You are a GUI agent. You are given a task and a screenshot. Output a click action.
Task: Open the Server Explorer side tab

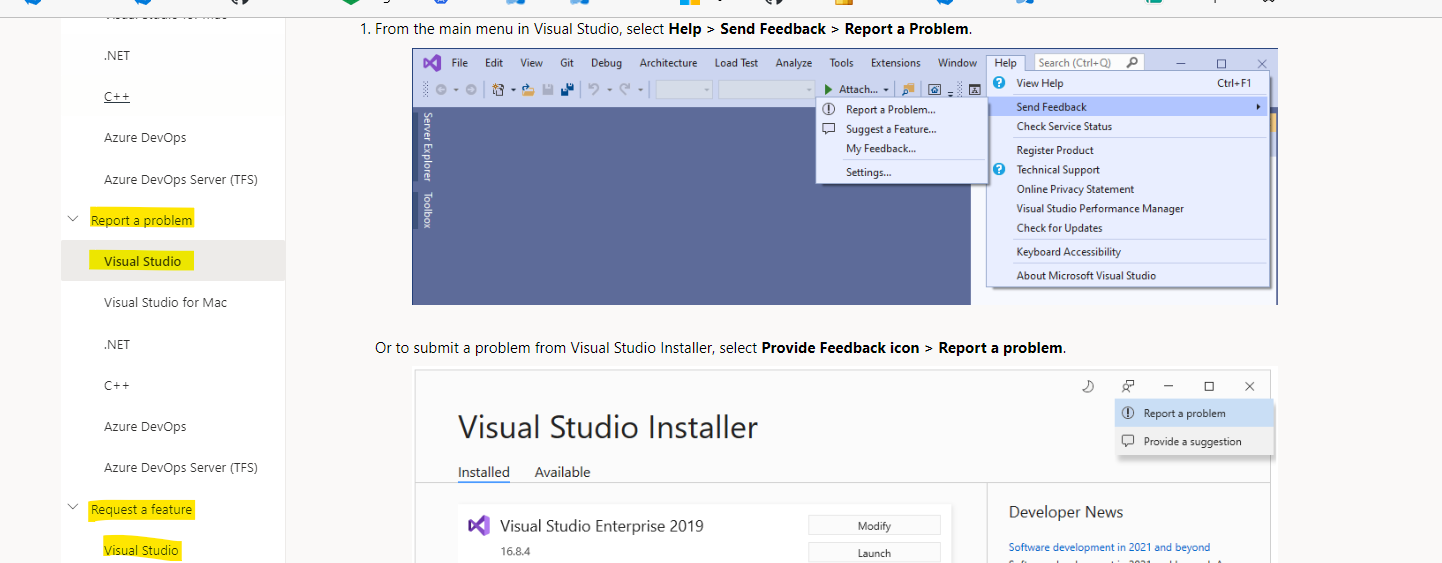(x=427, y=146)
